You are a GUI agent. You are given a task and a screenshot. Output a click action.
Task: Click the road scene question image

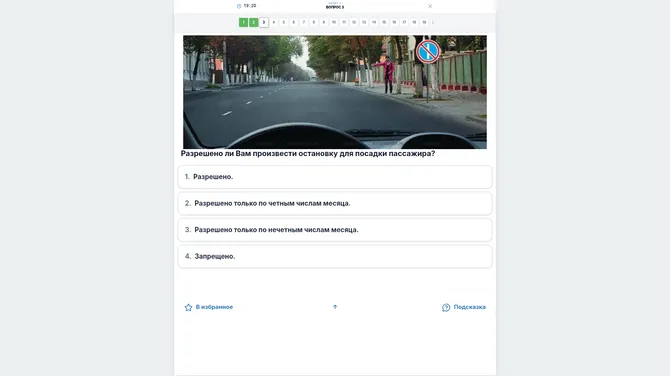(x=335, y=92)
